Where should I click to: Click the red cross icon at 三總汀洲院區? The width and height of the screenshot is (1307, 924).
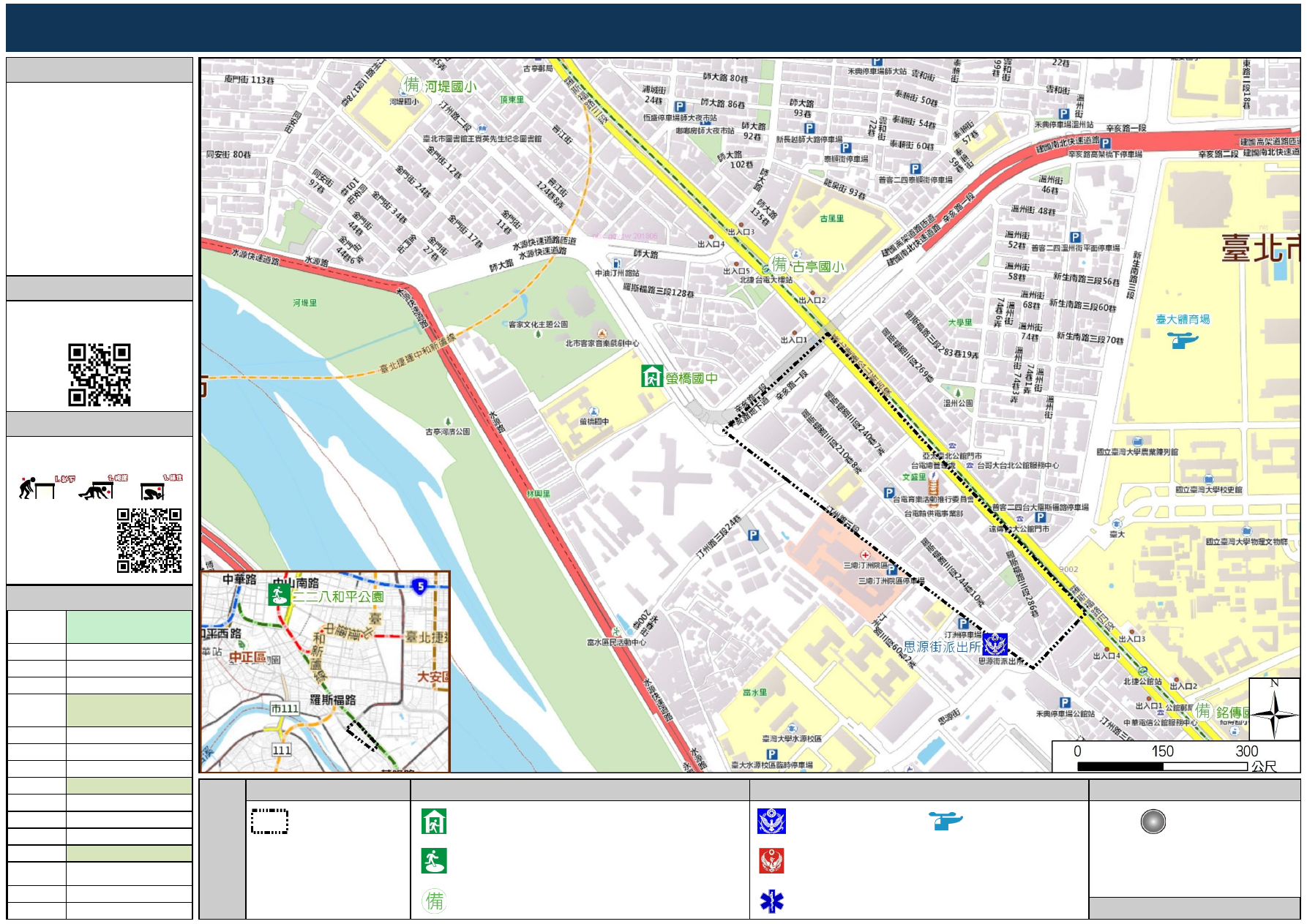tap(865, 555)
